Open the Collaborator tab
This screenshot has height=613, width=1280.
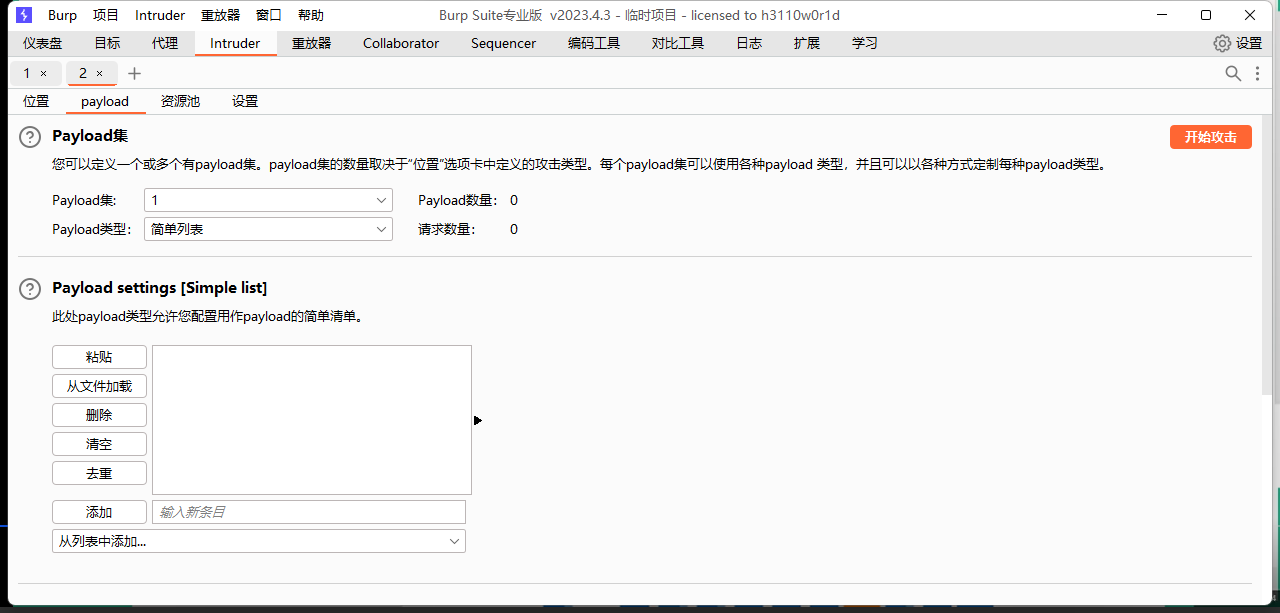pyautogui.click(x=401, y=43)
